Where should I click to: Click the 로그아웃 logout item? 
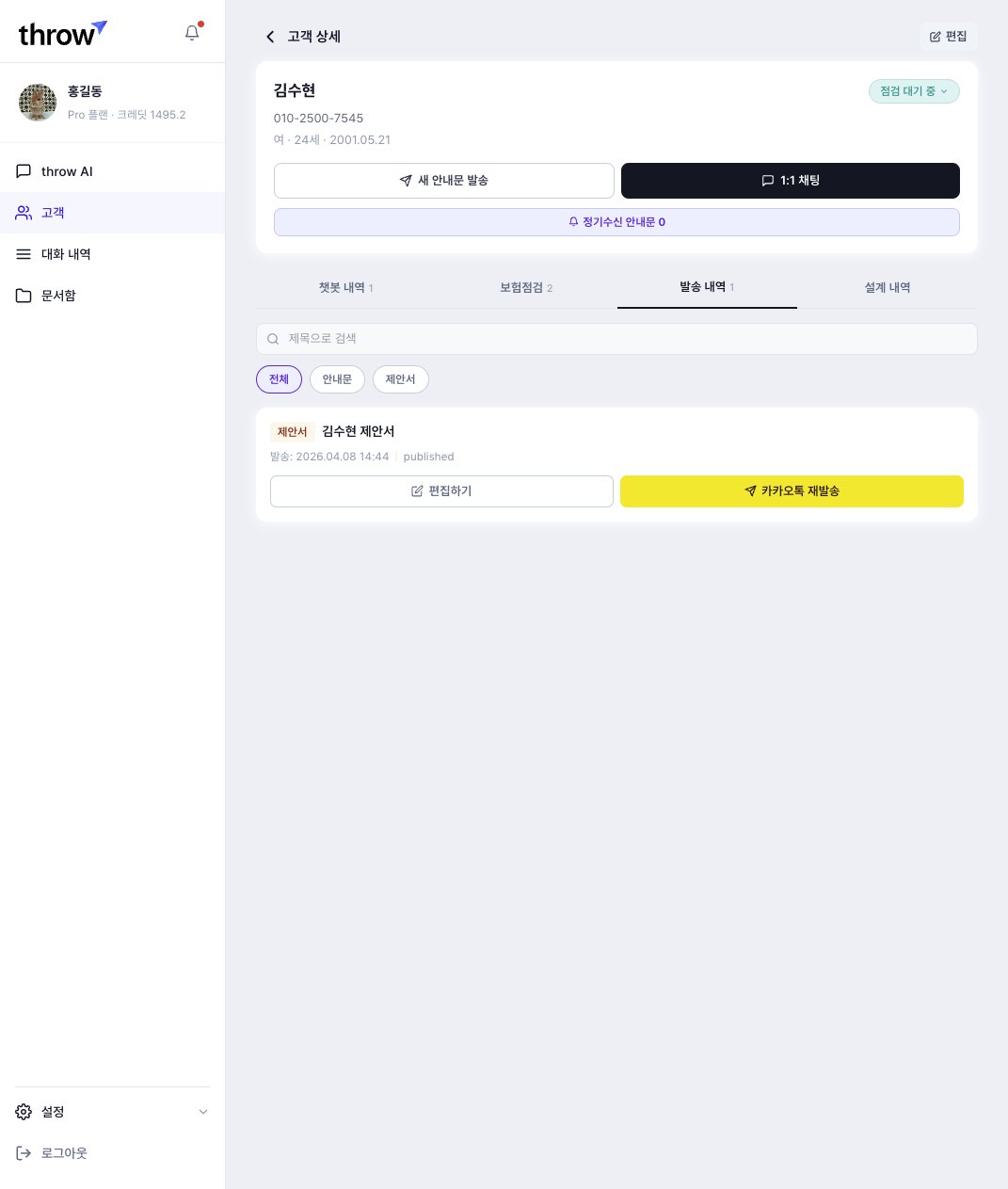pyautogui.click(x=64, y=1153)
